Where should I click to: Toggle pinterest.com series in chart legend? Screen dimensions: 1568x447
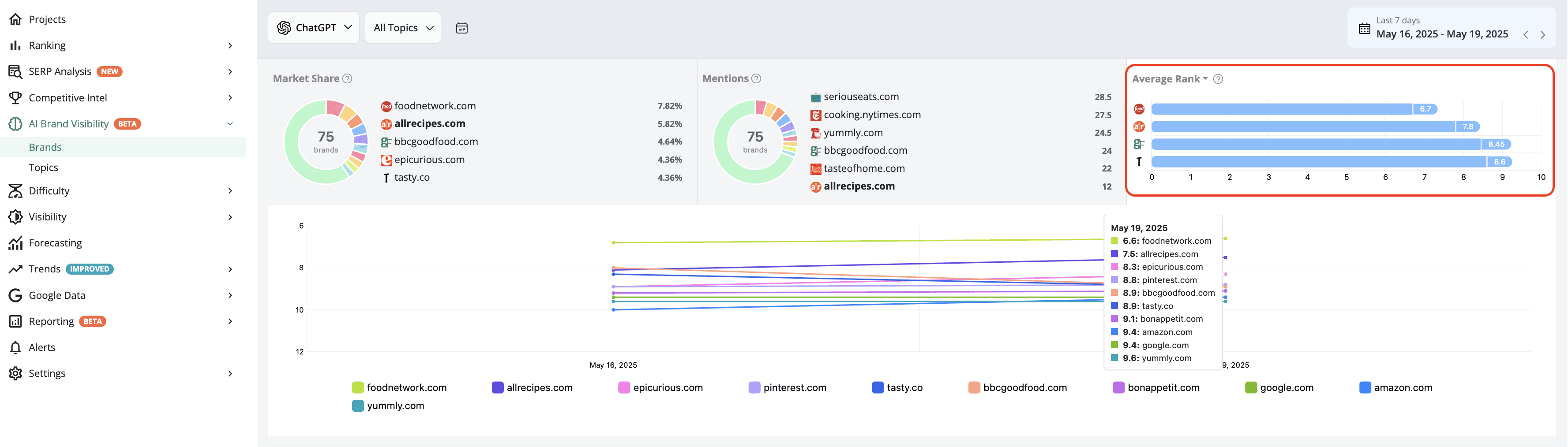coord(788,388)
